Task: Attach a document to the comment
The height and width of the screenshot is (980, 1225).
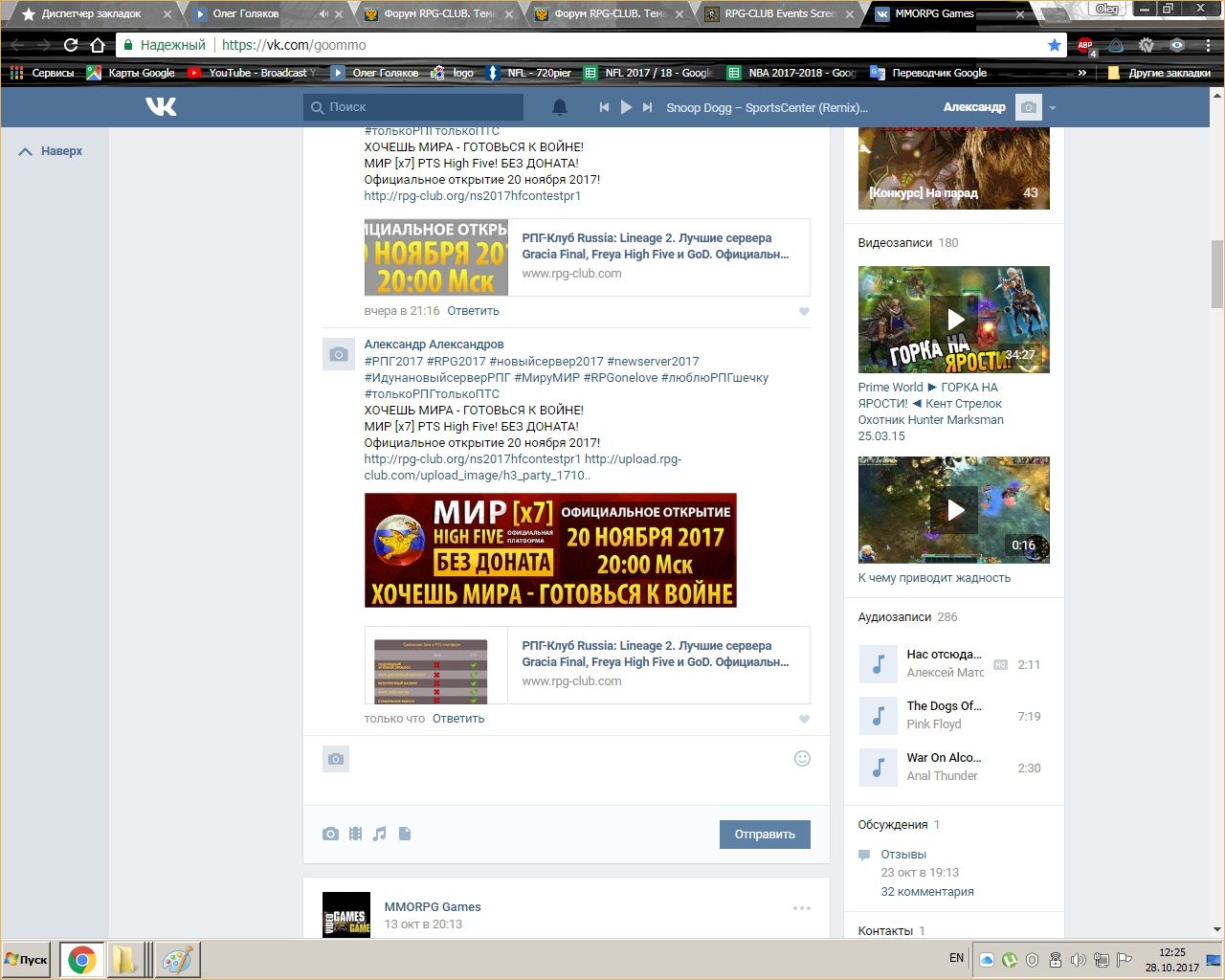Action: tap(405, 834)
